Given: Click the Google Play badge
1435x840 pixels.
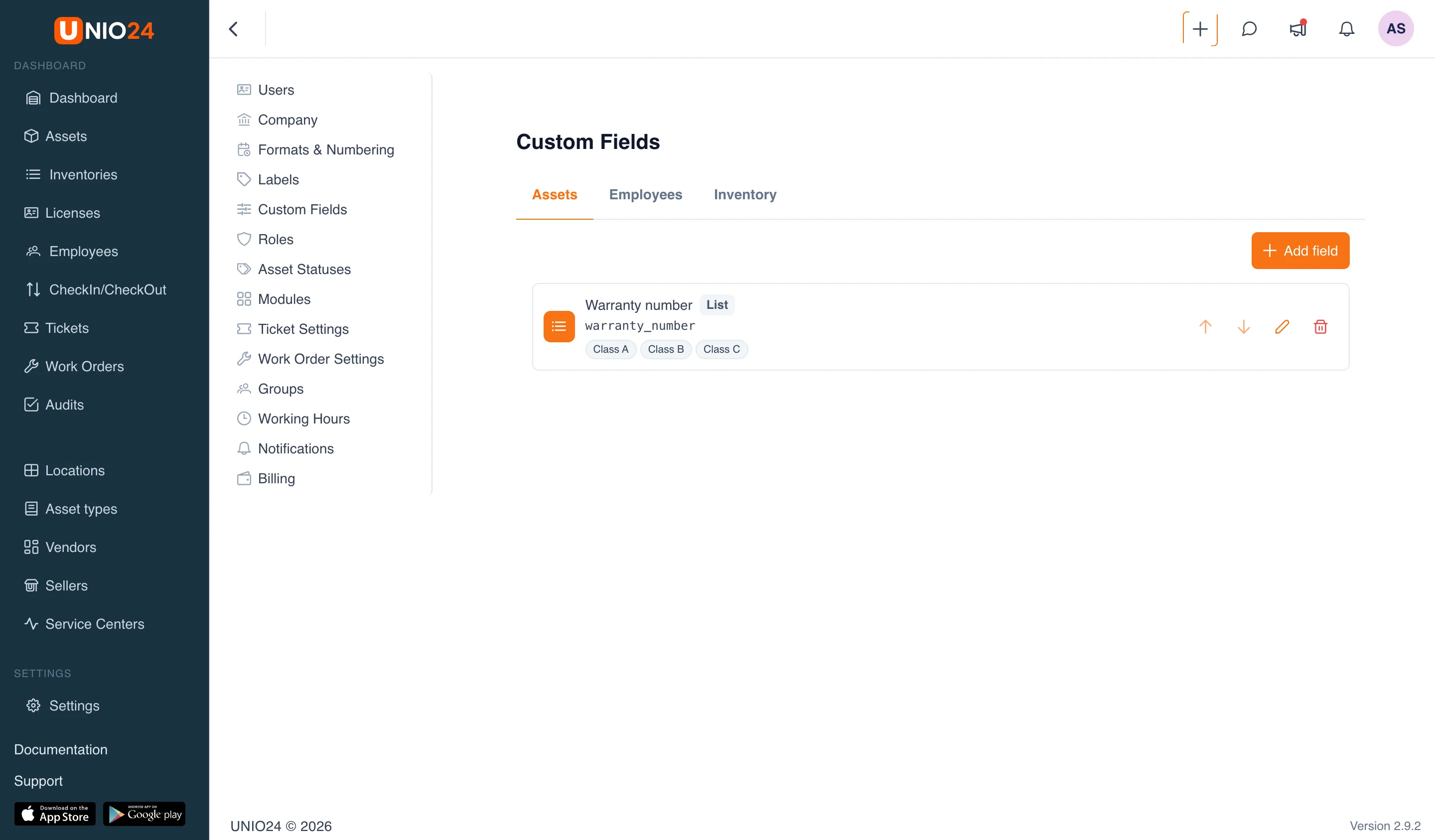Looking at the screenshot, I should (144, 814).
